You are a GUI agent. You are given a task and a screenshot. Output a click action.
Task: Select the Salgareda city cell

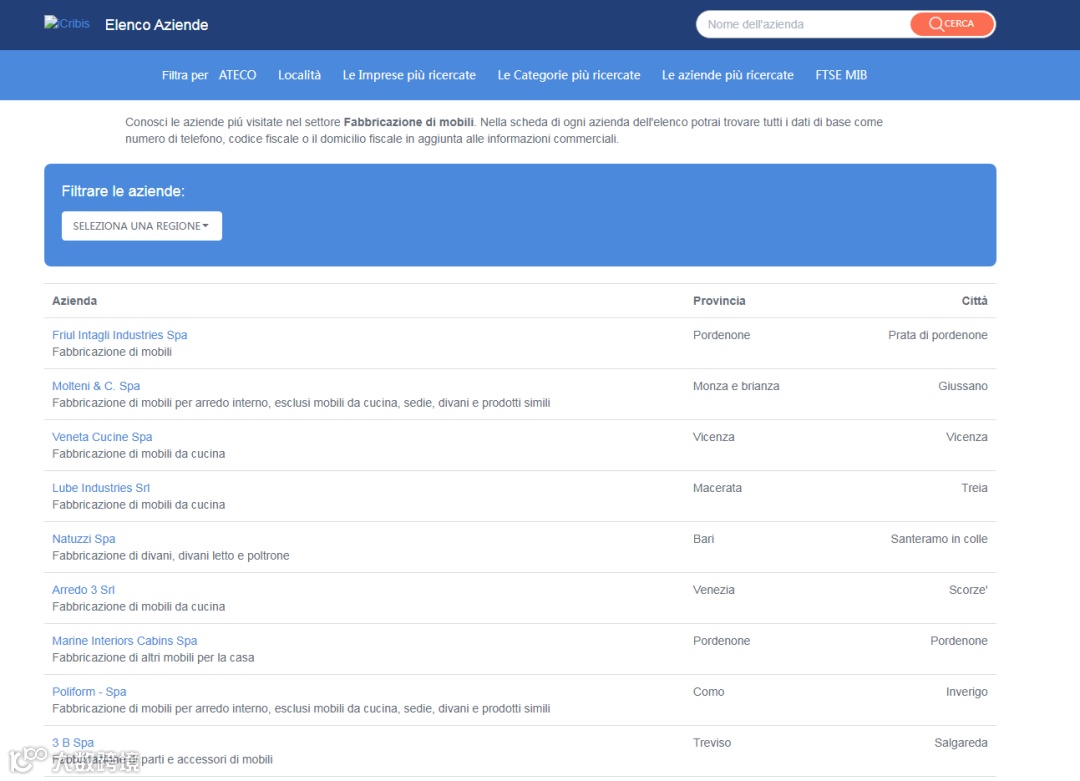point(961,742)
